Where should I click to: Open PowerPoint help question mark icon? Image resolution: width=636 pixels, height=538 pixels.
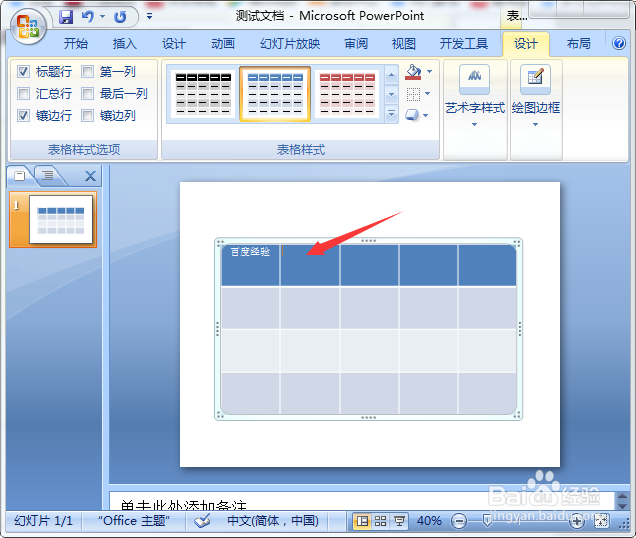tap(619, 43)
